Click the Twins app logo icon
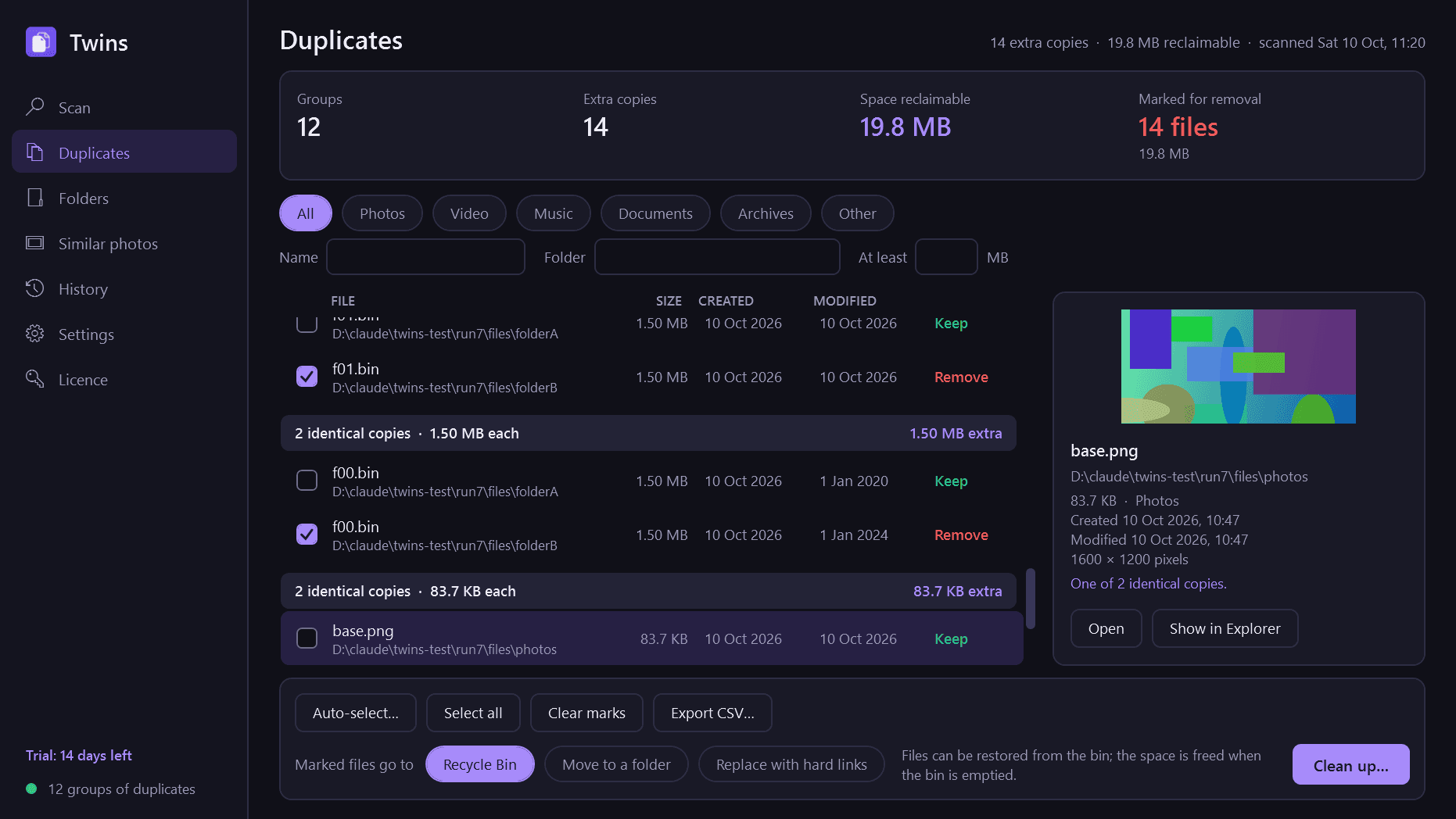The image size is (1456, 819). (x=41, y=42)
